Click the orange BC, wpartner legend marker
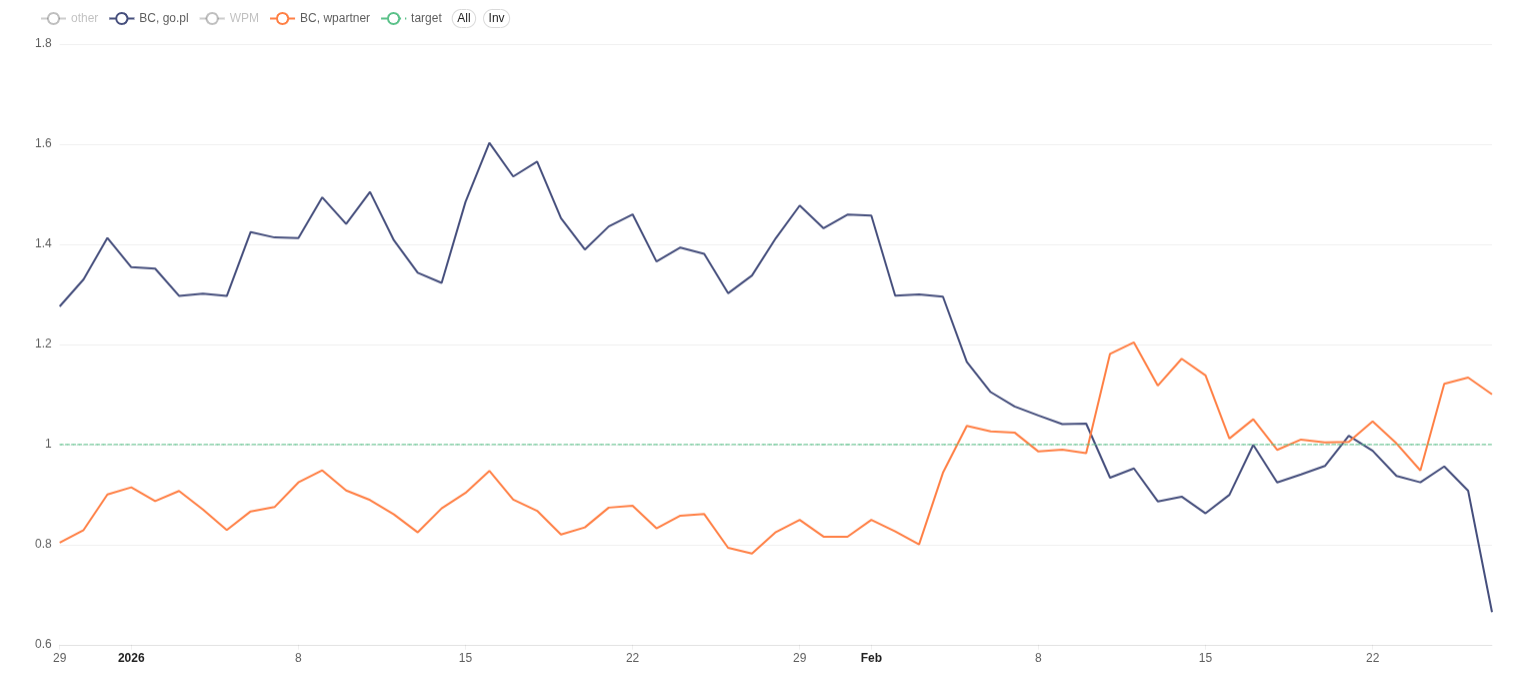 point(282,18)
